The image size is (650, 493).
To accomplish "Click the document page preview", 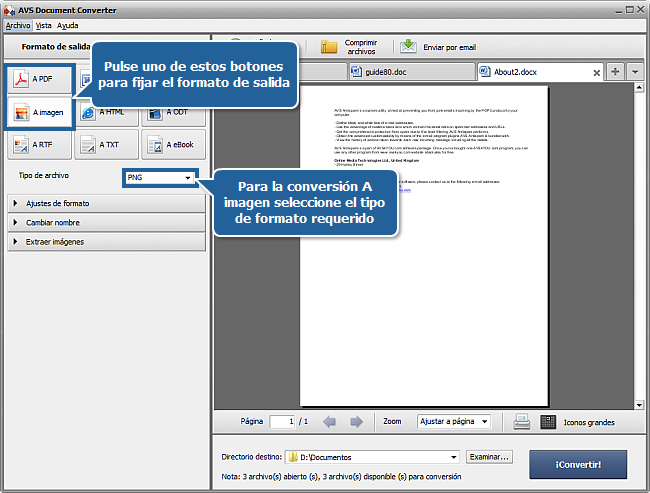I will click(424, 246).
